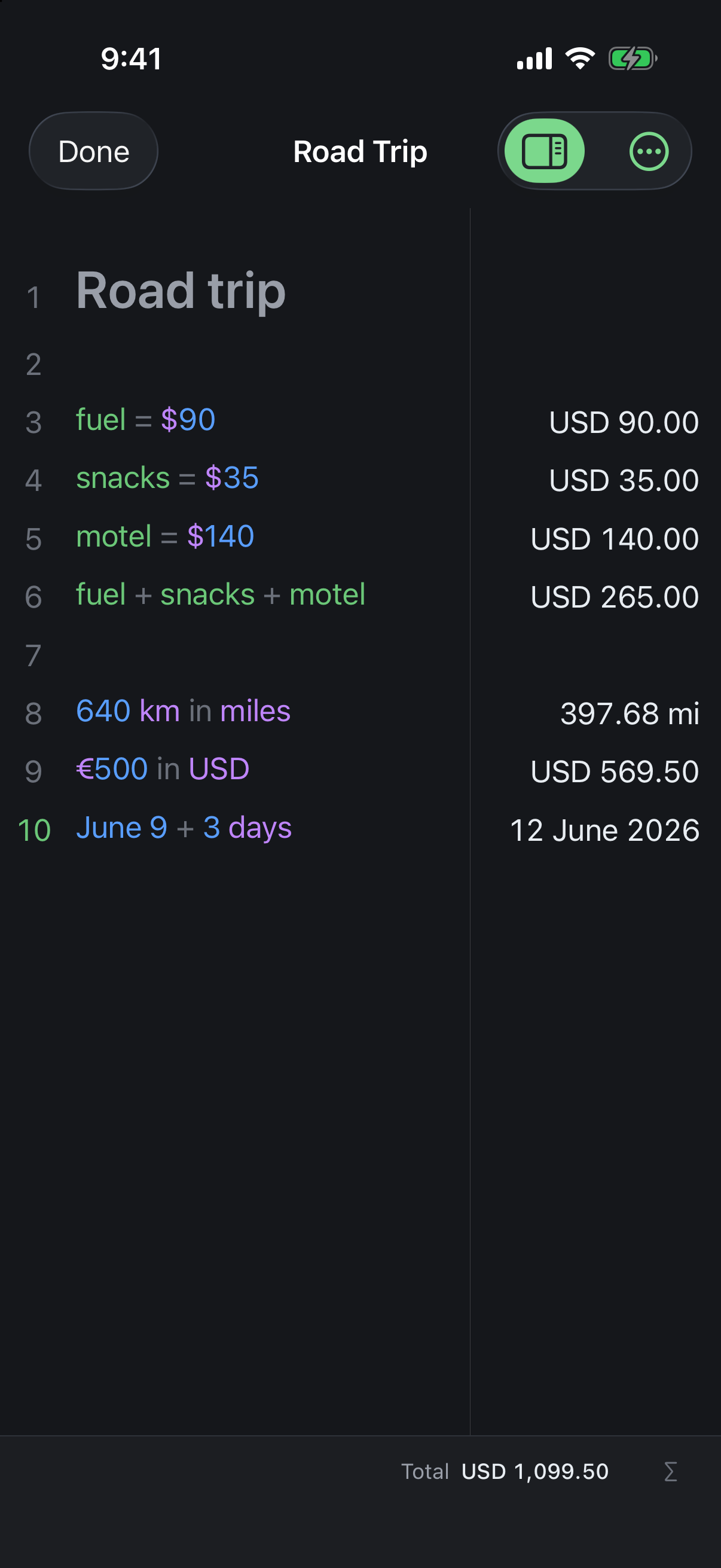Place cursor in Road trip heading line

point(181,291)
